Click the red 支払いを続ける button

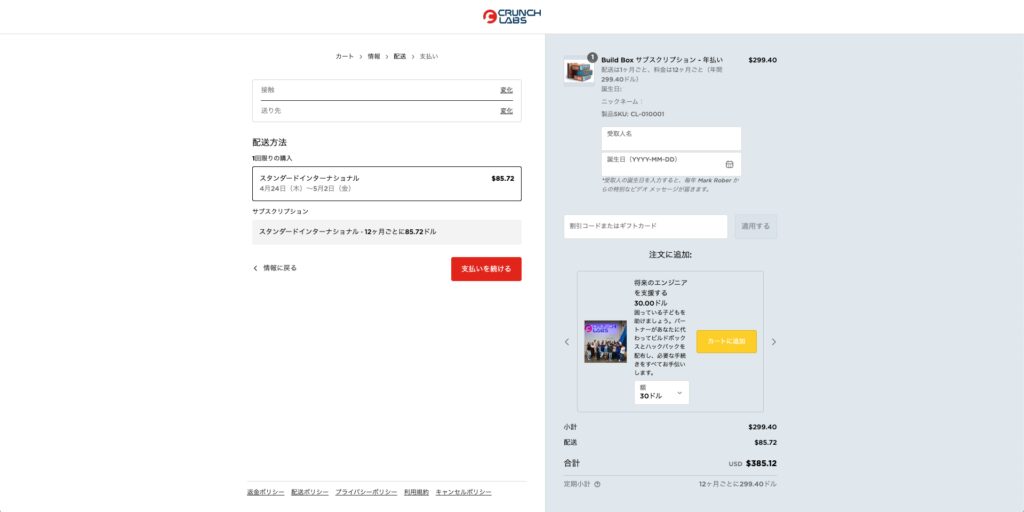pyautogui.click(x=486, y=269)
